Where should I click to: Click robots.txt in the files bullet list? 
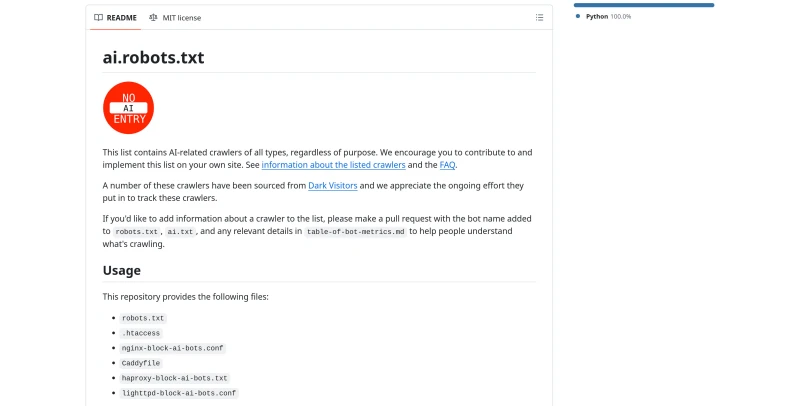[x=141, y=317]
